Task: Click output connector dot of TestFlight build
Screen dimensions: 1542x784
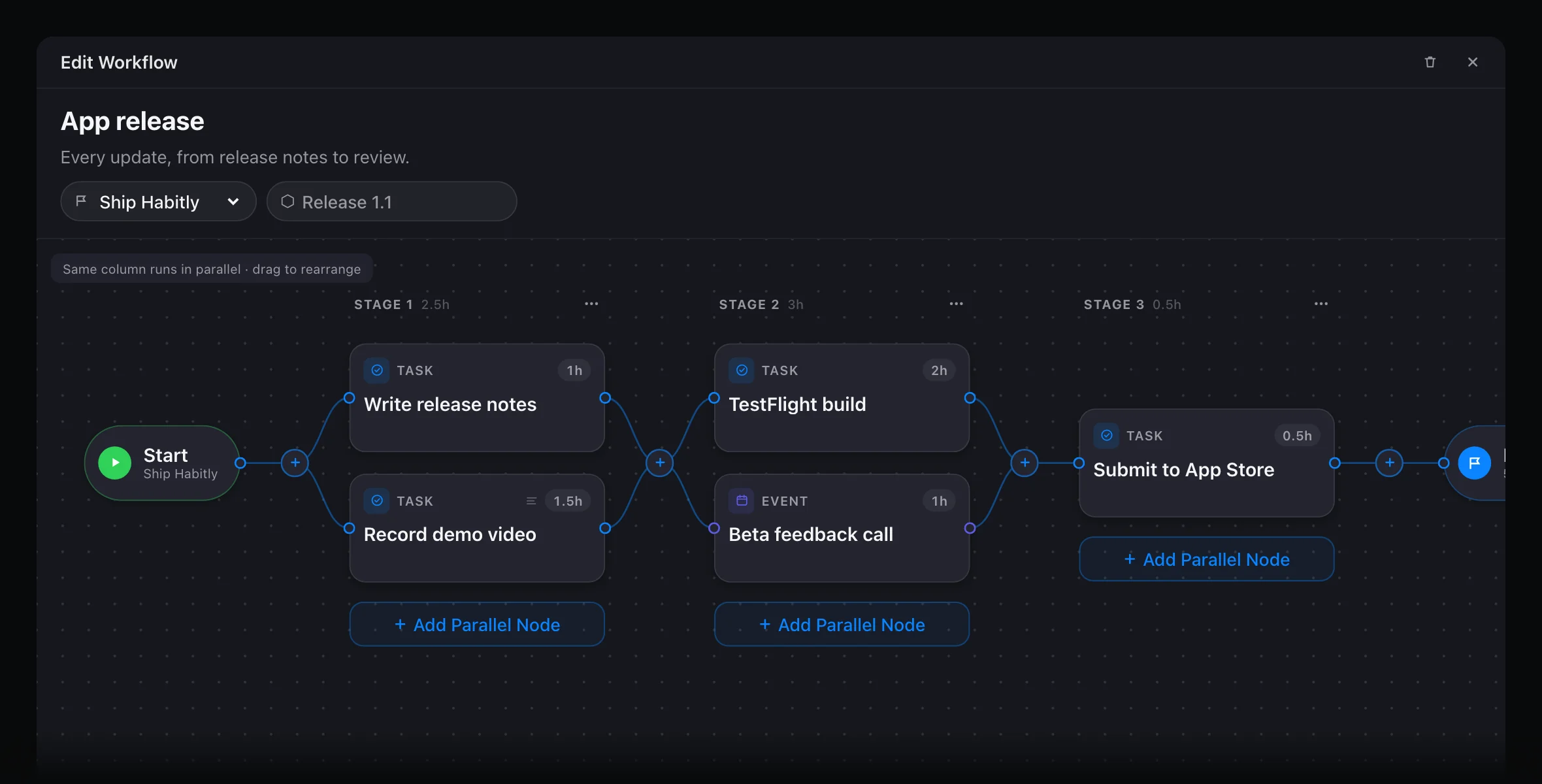Action: click(x=970, y=398)
